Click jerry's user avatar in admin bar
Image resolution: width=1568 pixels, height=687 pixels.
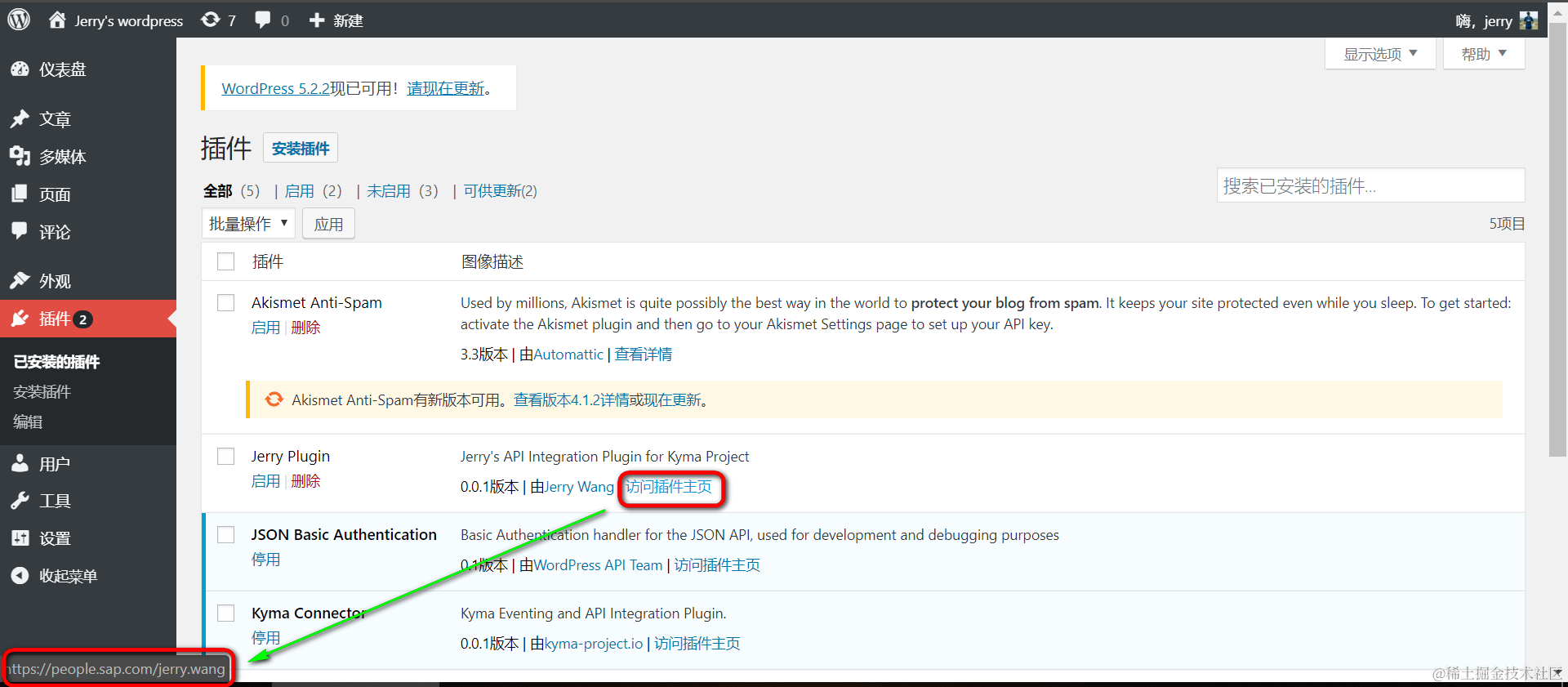coord(1529,20)
